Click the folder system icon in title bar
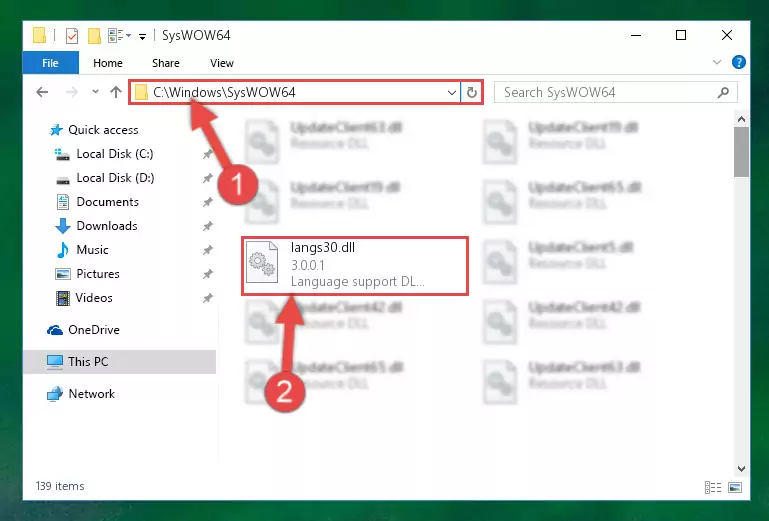This screenshot has width=769, height=521. point(39,35)
